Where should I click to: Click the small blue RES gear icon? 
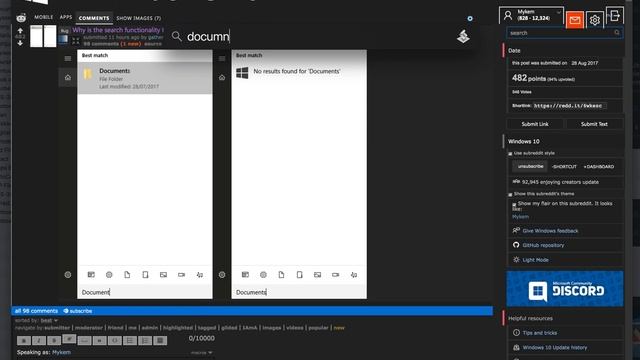(x=470, y=18)
